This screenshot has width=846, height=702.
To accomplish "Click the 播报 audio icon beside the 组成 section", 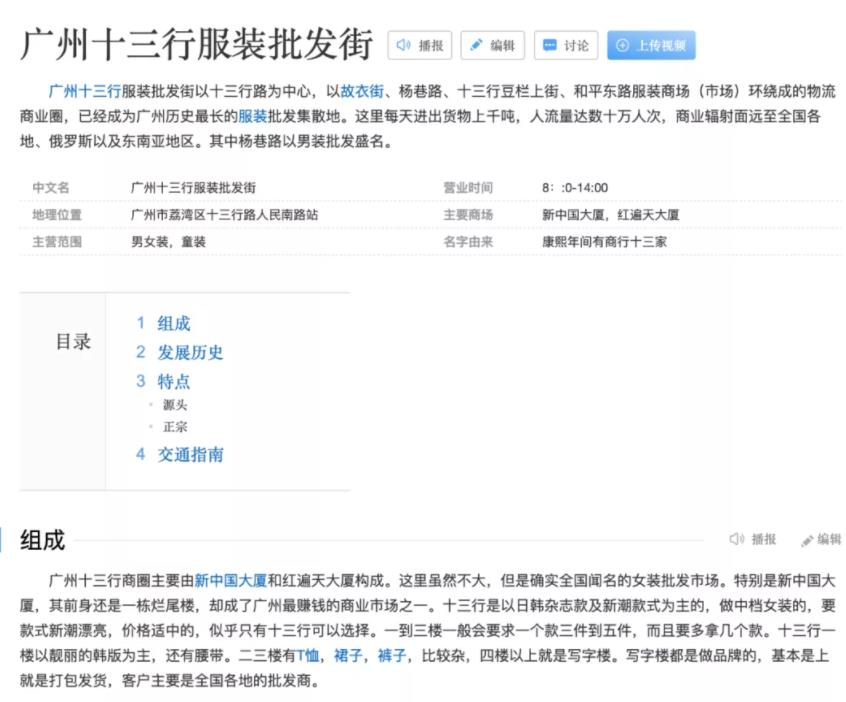I will [737, 540].
